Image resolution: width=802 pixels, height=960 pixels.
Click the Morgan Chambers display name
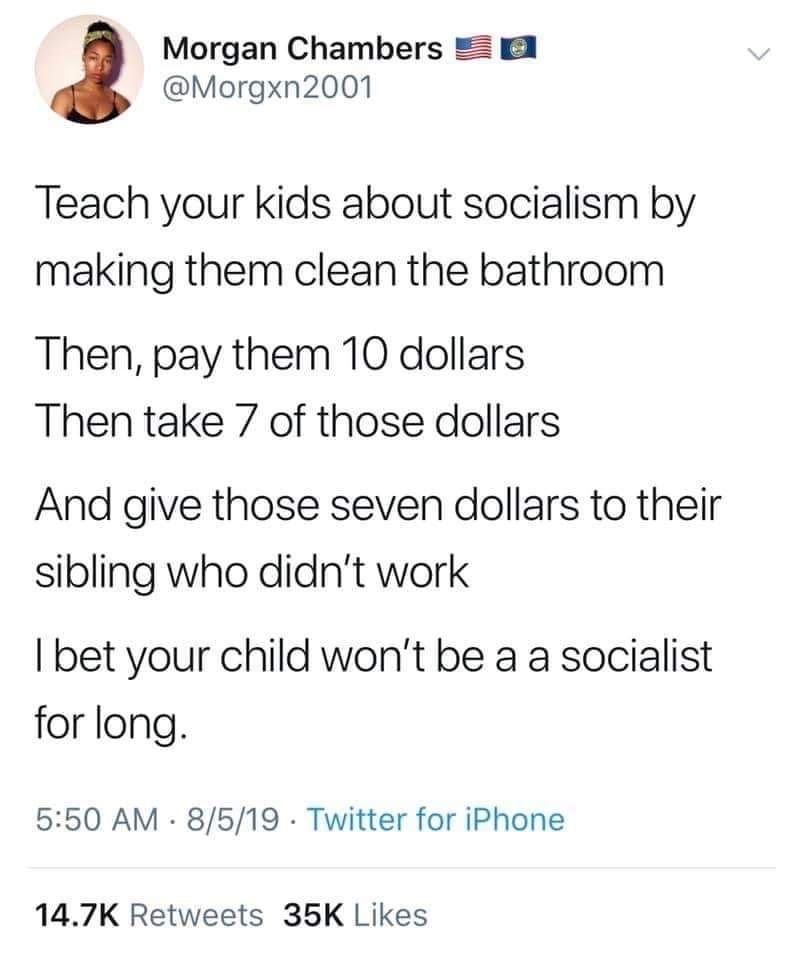[x=301, y=48]
